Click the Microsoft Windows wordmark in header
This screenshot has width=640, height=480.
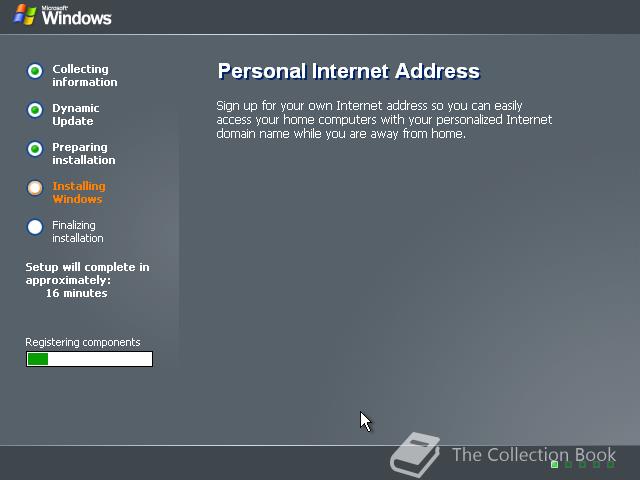click(76, 16)
